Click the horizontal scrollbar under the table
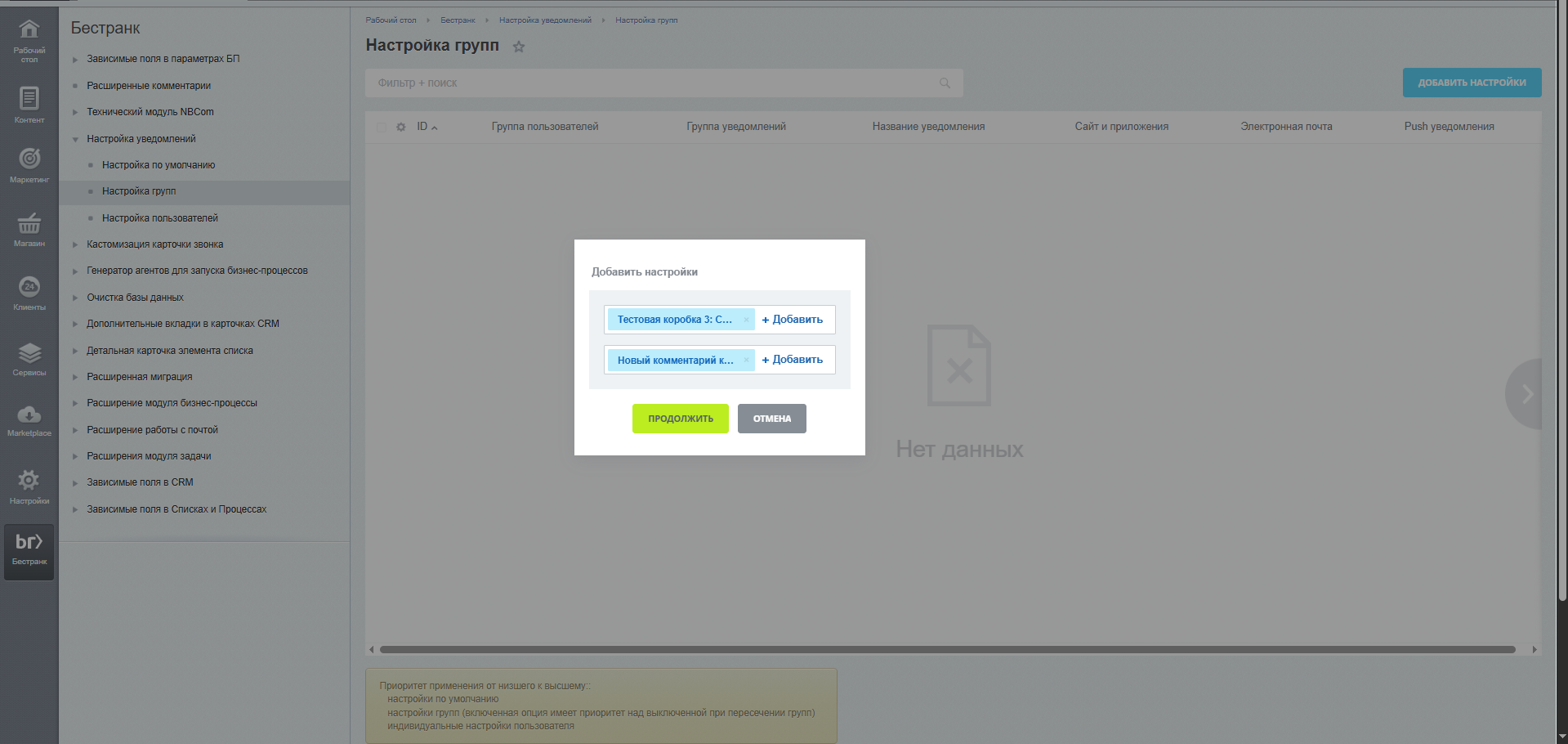1568x744 pixels. tap(948, 649)
